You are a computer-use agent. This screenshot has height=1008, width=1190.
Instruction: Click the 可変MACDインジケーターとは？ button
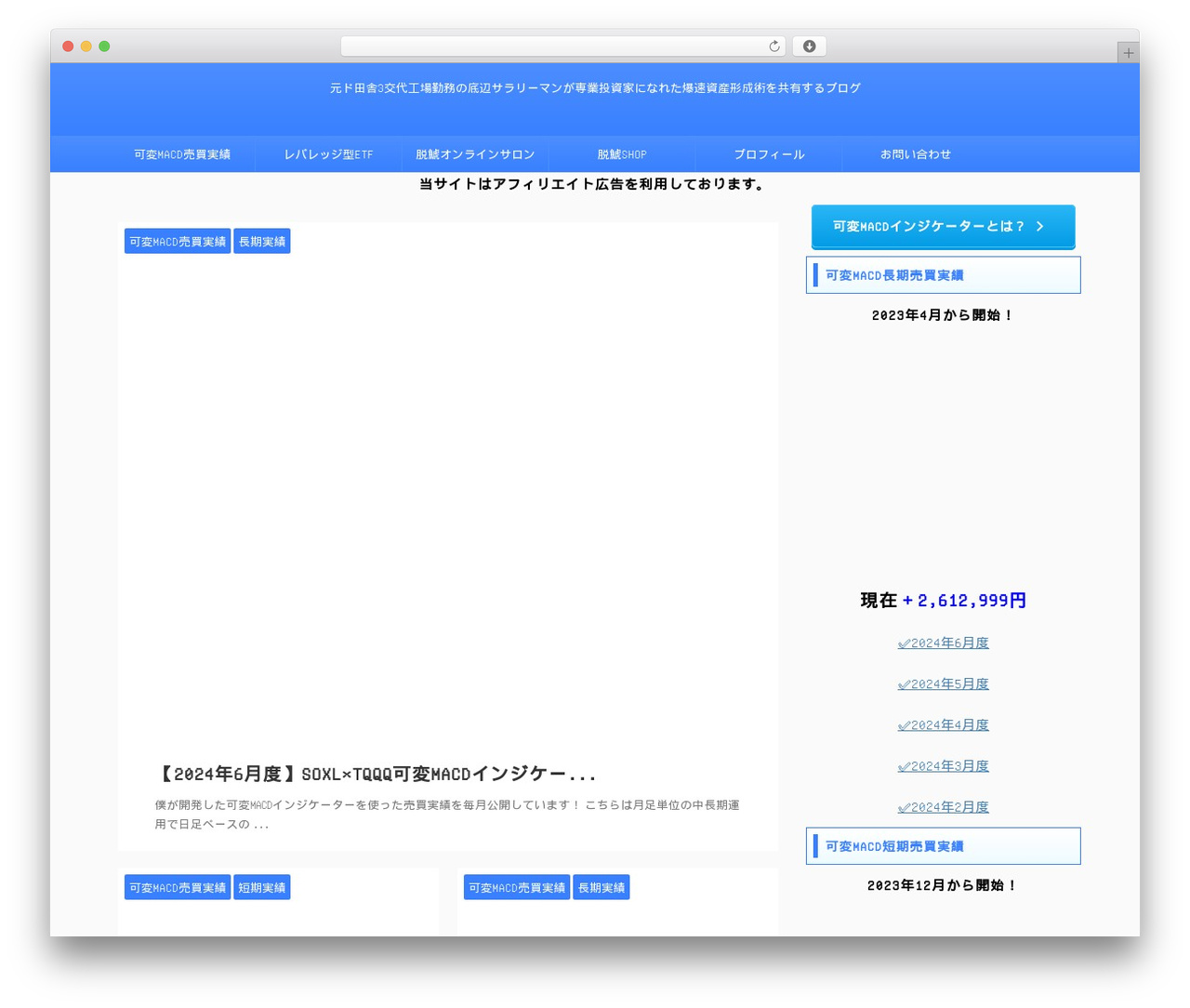point(943,227)
